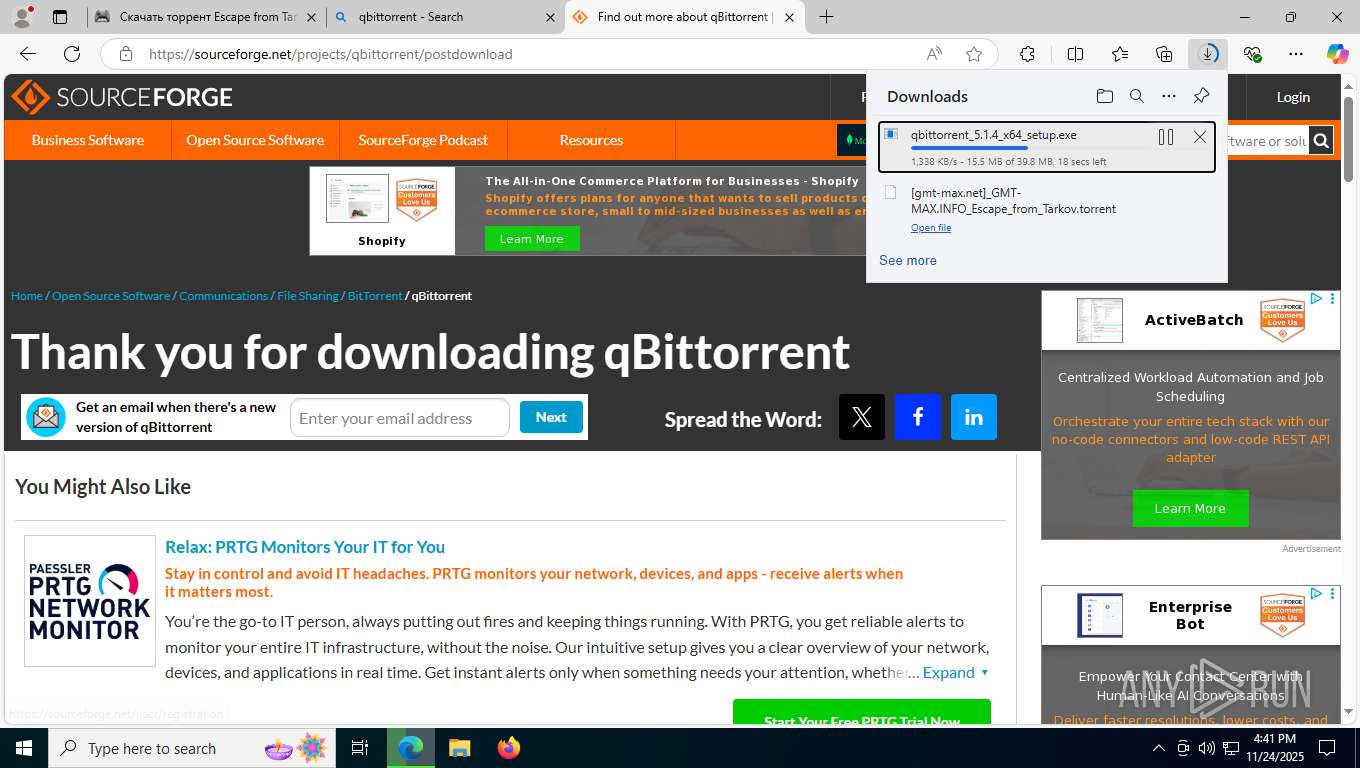Share on X (Twitter) icon
Image resolution: width=1360 pixels, height=768 pixels.
pyautogui.click(x=862, y=417)
